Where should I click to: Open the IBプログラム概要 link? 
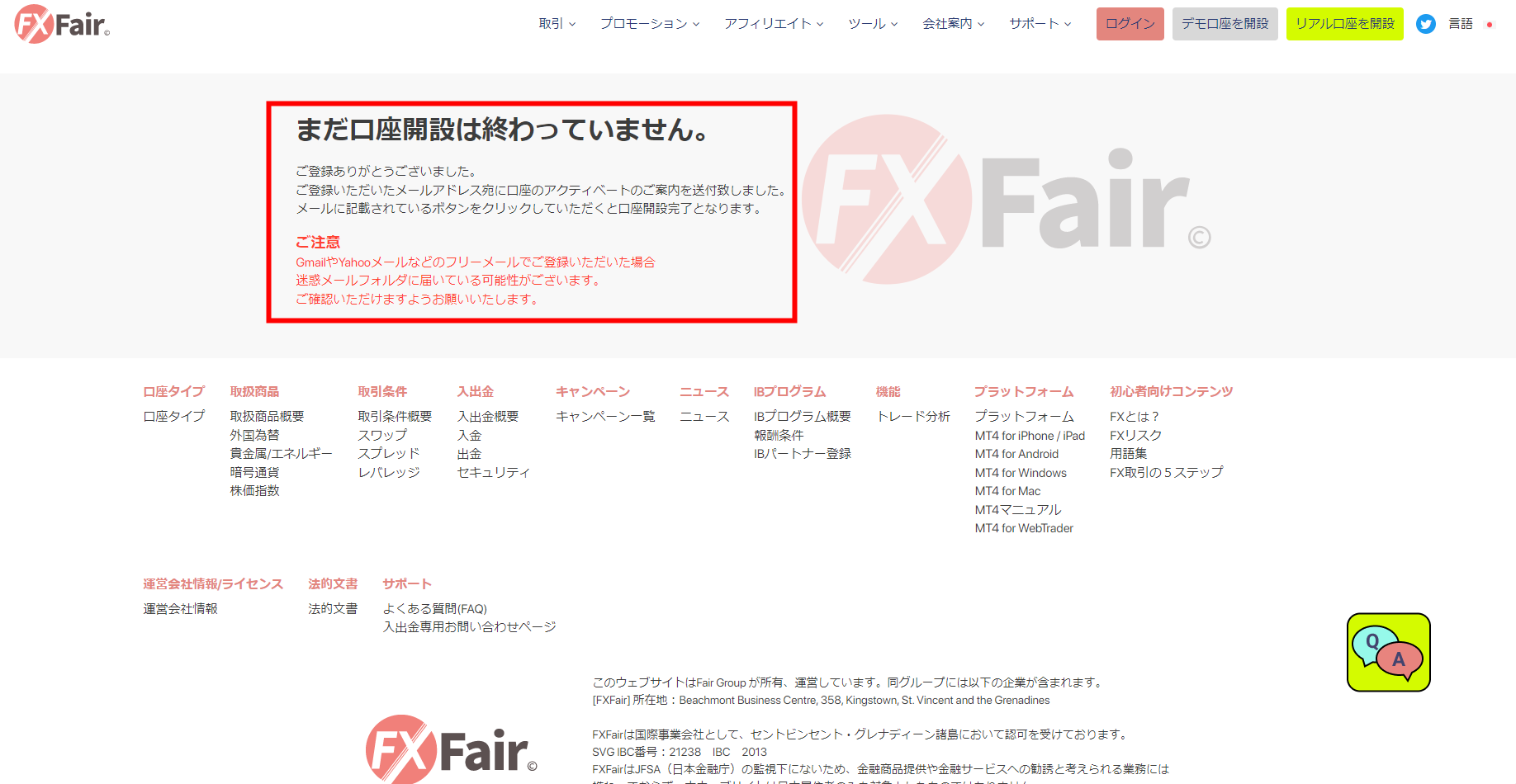pos(803,417)
